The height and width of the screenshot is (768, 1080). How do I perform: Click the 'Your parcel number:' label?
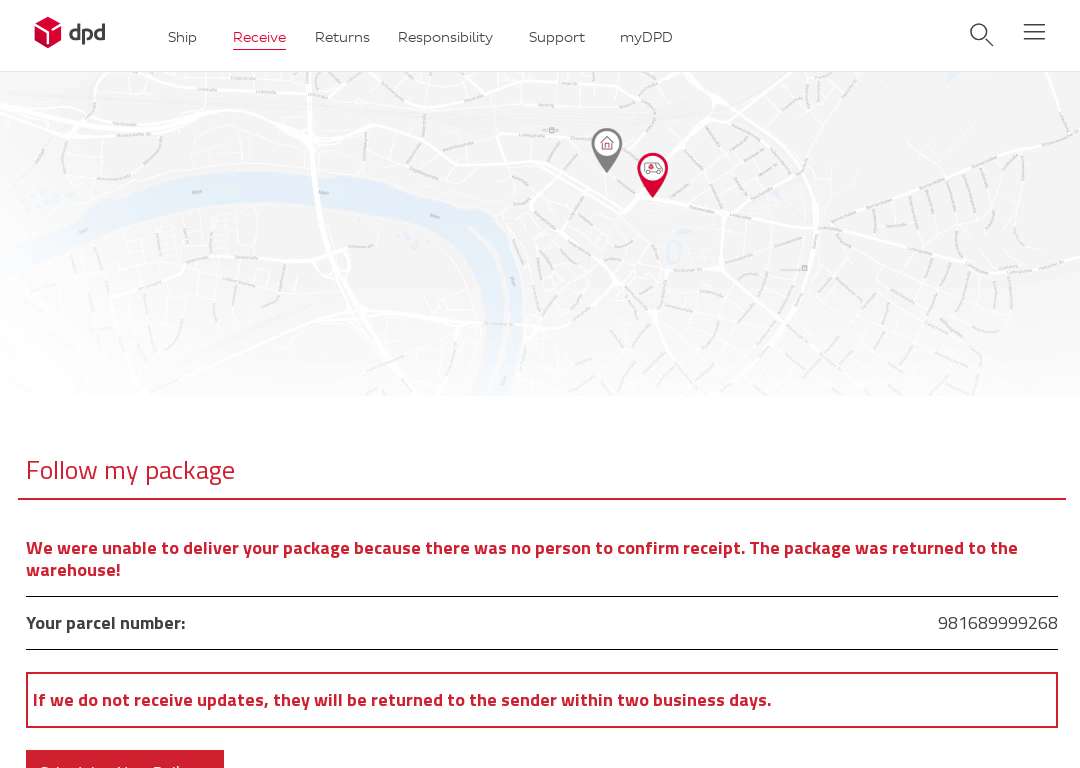tap(105, 623)
